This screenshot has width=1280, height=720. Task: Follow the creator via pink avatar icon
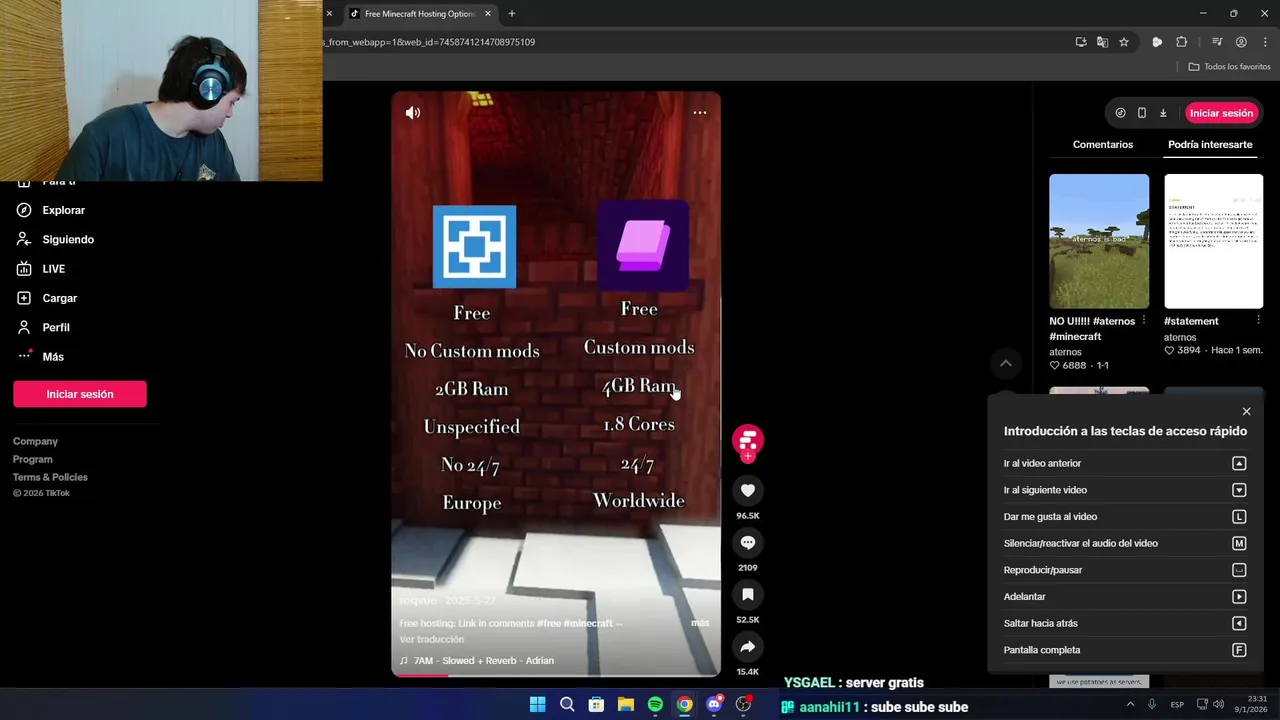click(748, 440)
